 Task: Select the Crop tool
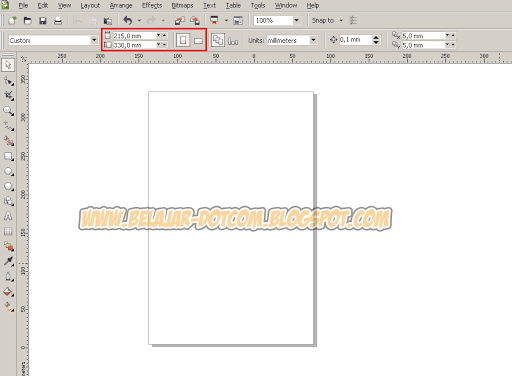point(8,96)
